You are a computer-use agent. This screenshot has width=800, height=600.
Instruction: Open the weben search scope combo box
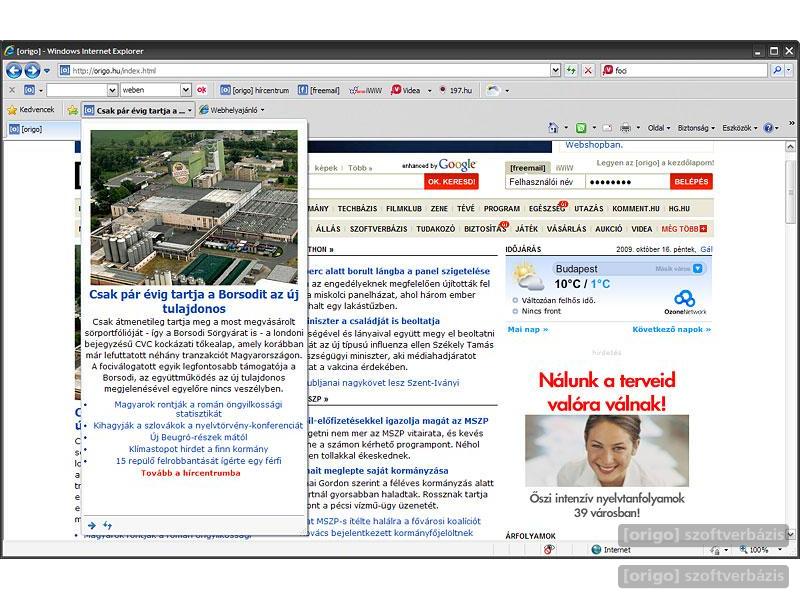(x=156, y=90)
